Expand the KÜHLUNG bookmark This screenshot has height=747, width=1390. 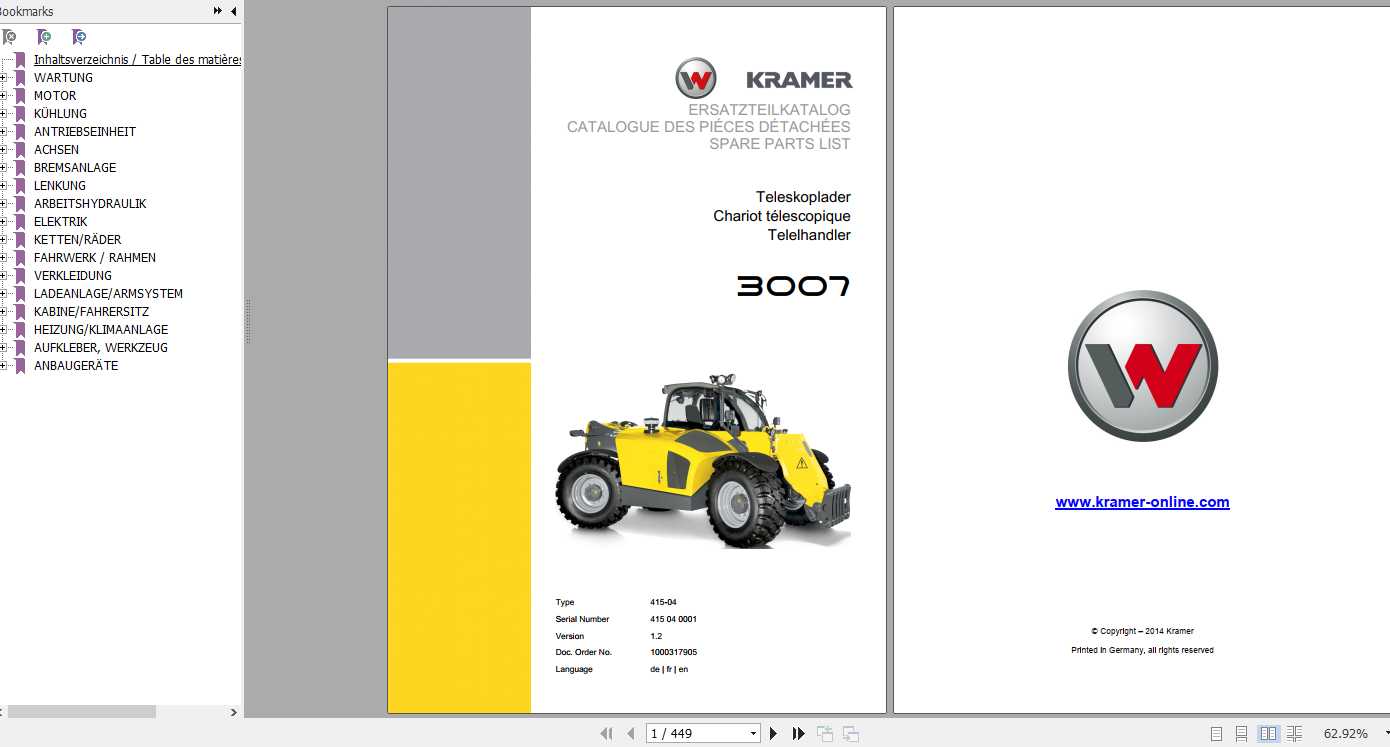(4, 113)
